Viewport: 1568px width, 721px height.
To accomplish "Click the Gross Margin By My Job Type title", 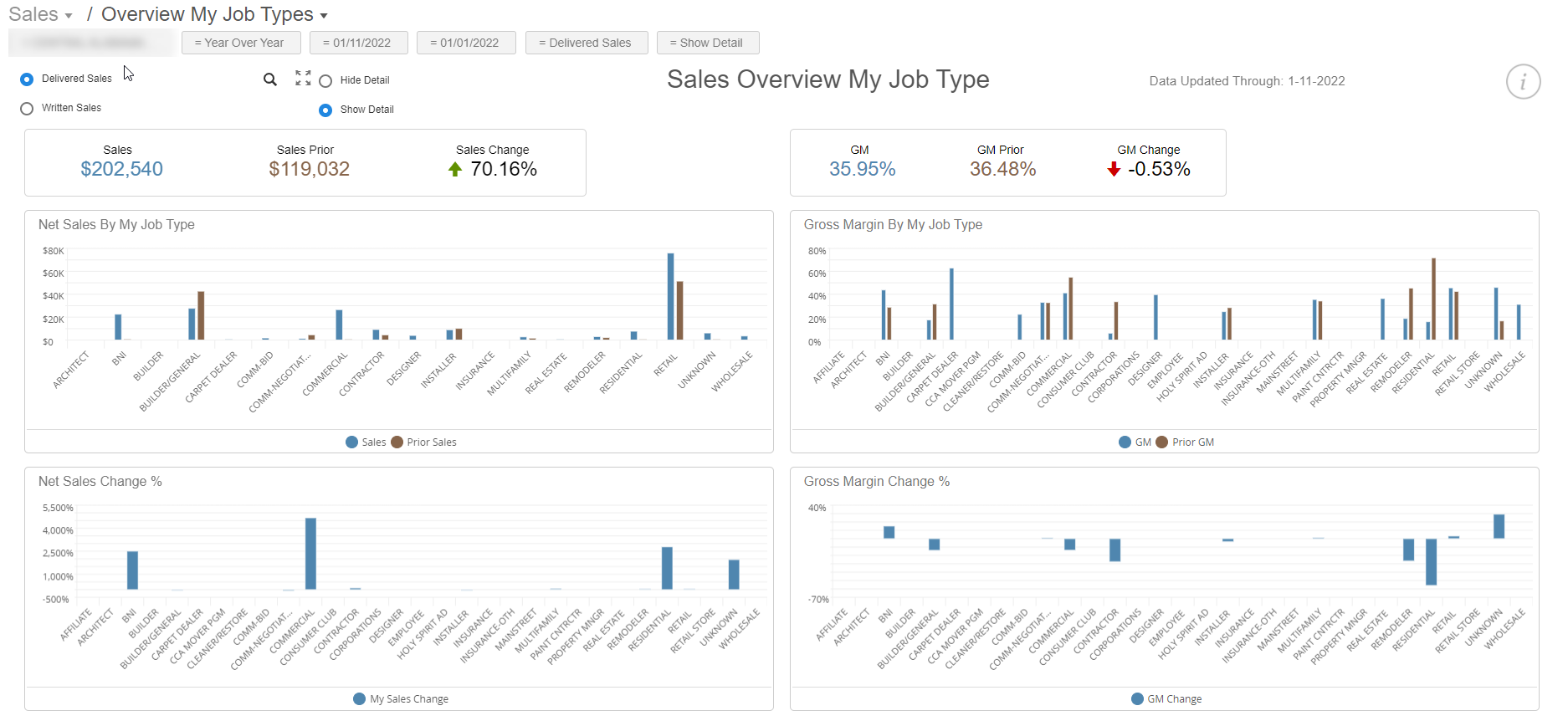I will tap(893, 225).
